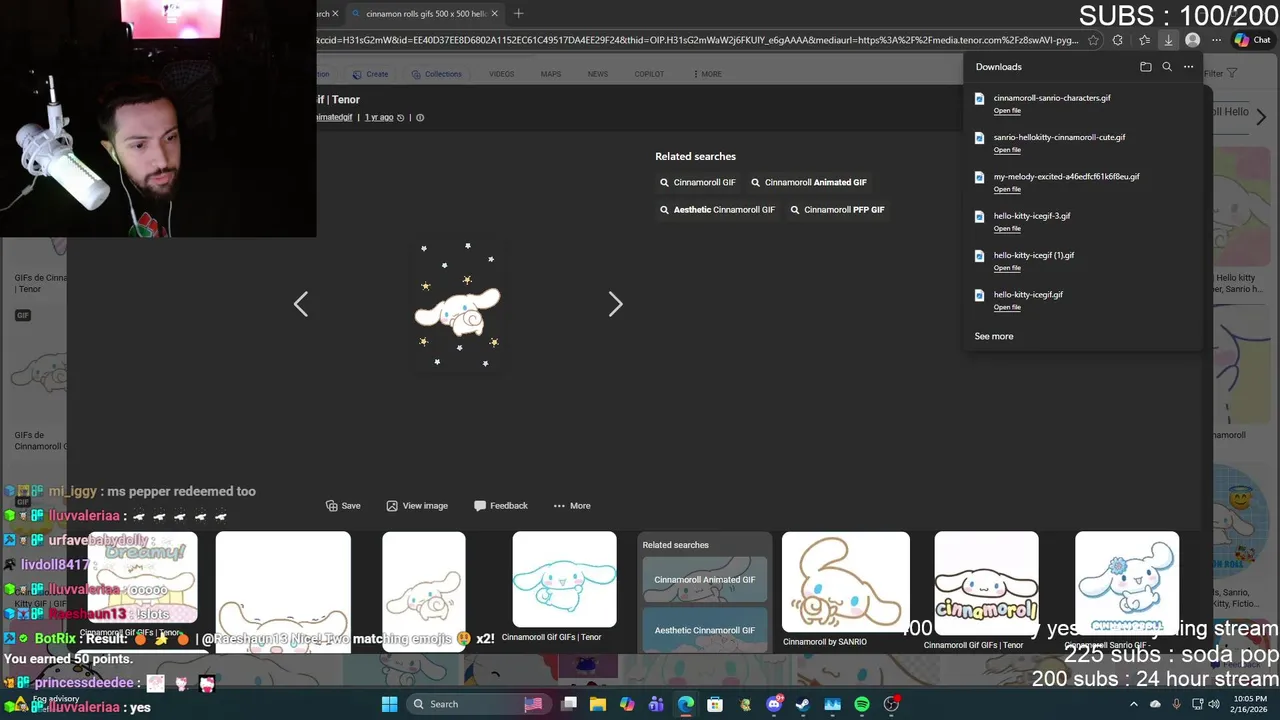The height and width of the screenshot is (720, 1280).
Task: Search related Cinnamoroll PFP GIF
Action: point(837,210)
